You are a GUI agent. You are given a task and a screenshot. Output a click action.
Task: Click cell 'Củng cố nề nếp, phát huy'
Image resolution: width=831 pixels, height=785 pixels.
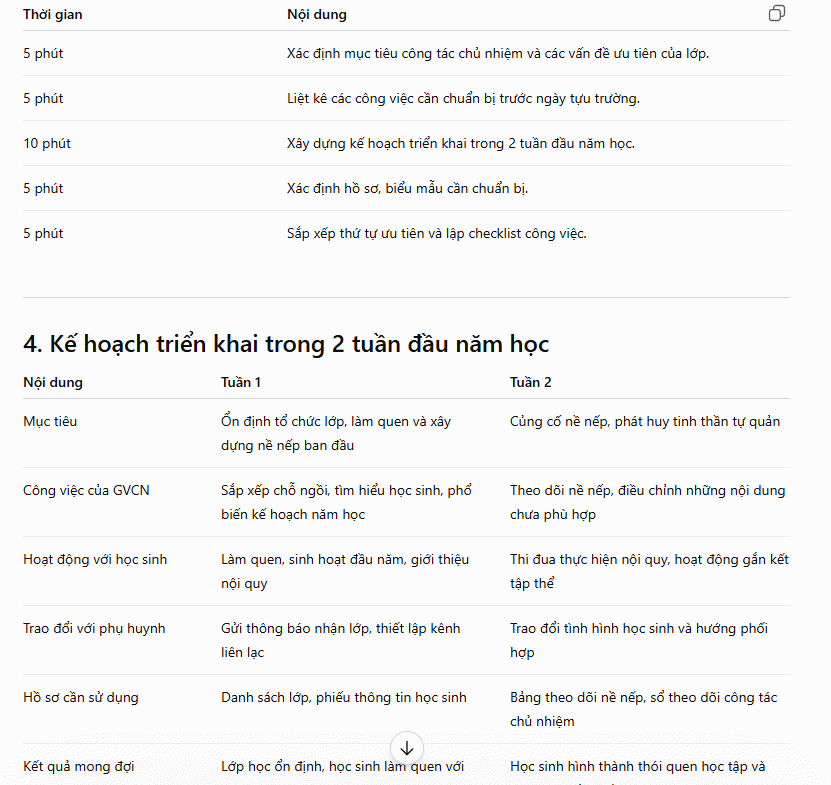coord(644,421)
